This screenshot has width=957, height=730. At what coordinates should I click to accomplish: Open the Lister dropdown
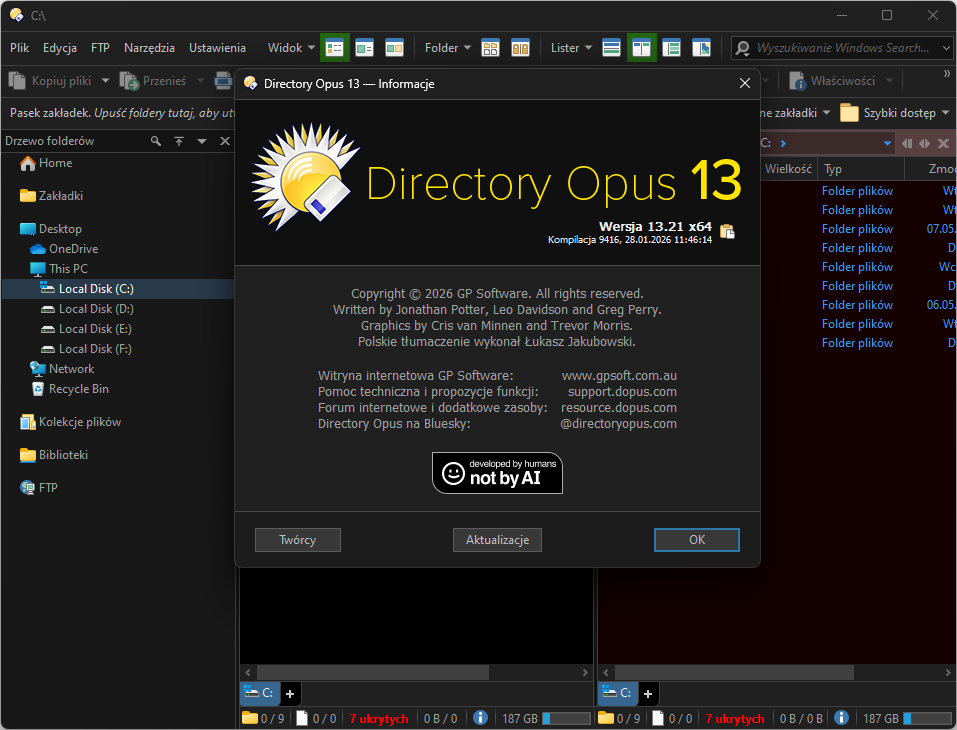[x=571, y=48]
